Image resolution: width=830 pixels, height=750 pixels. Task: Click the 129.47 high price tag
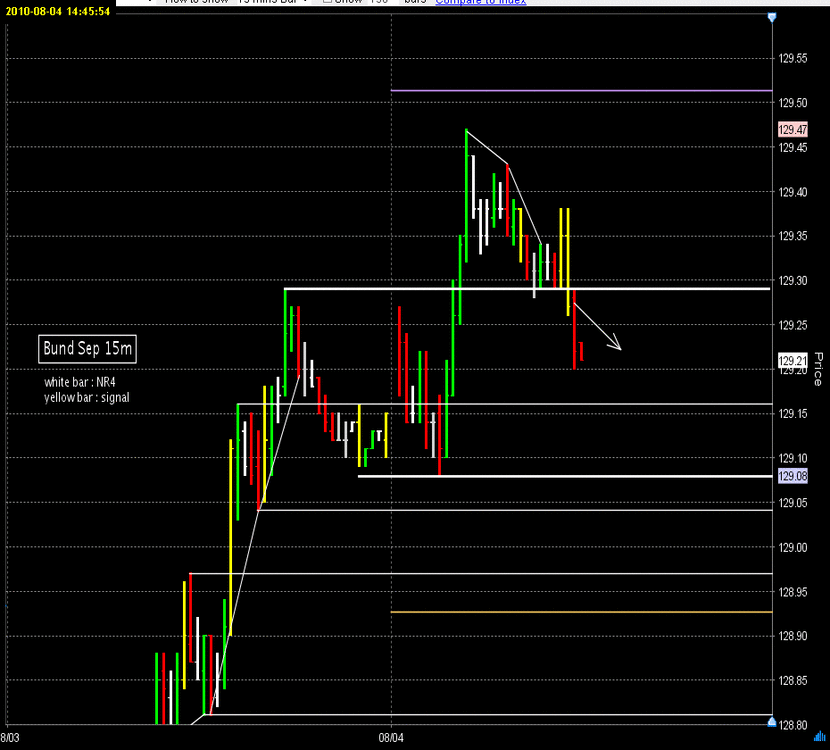pyautogui.click(x=793, y=130)
